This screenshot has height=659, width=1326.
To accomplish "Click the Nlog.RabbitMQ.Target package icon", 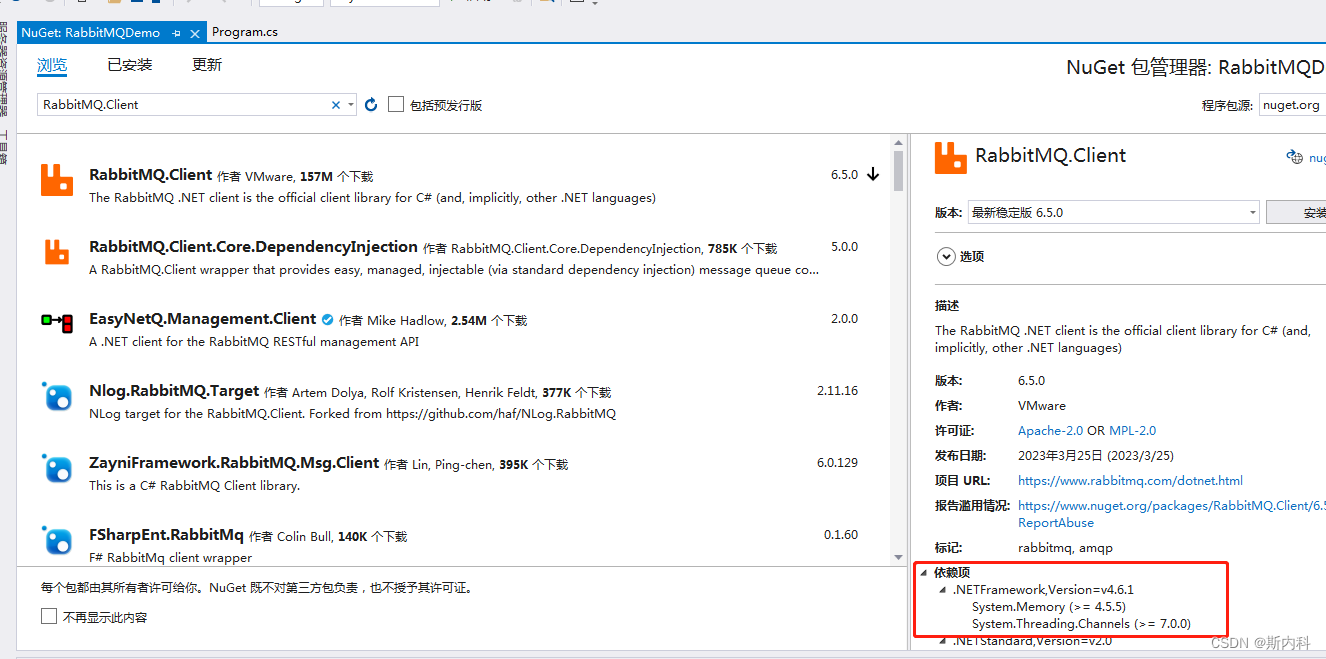I will click(57, 396).
